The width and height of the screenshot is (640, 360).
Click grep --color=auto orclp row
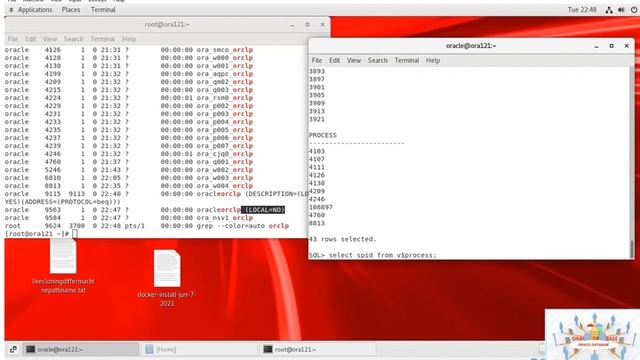point(147,226)
